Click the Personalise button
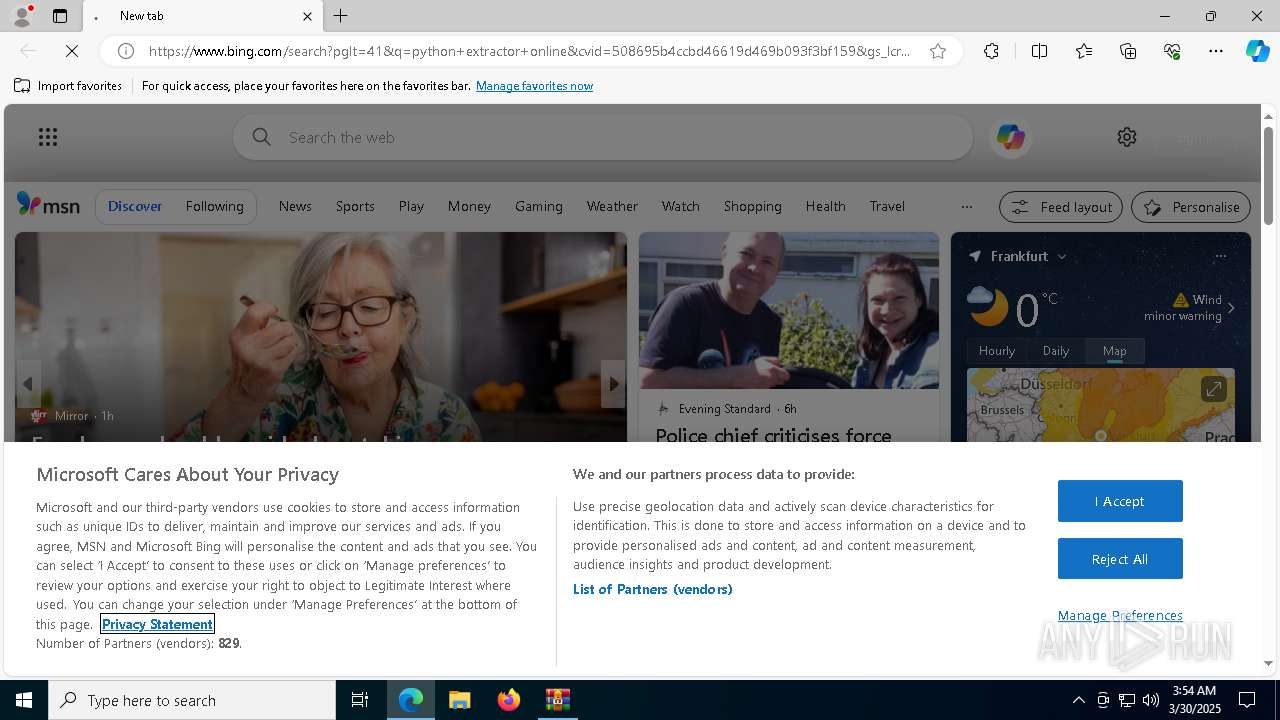The image size is (1280, 720). [x=1190, y=207]
